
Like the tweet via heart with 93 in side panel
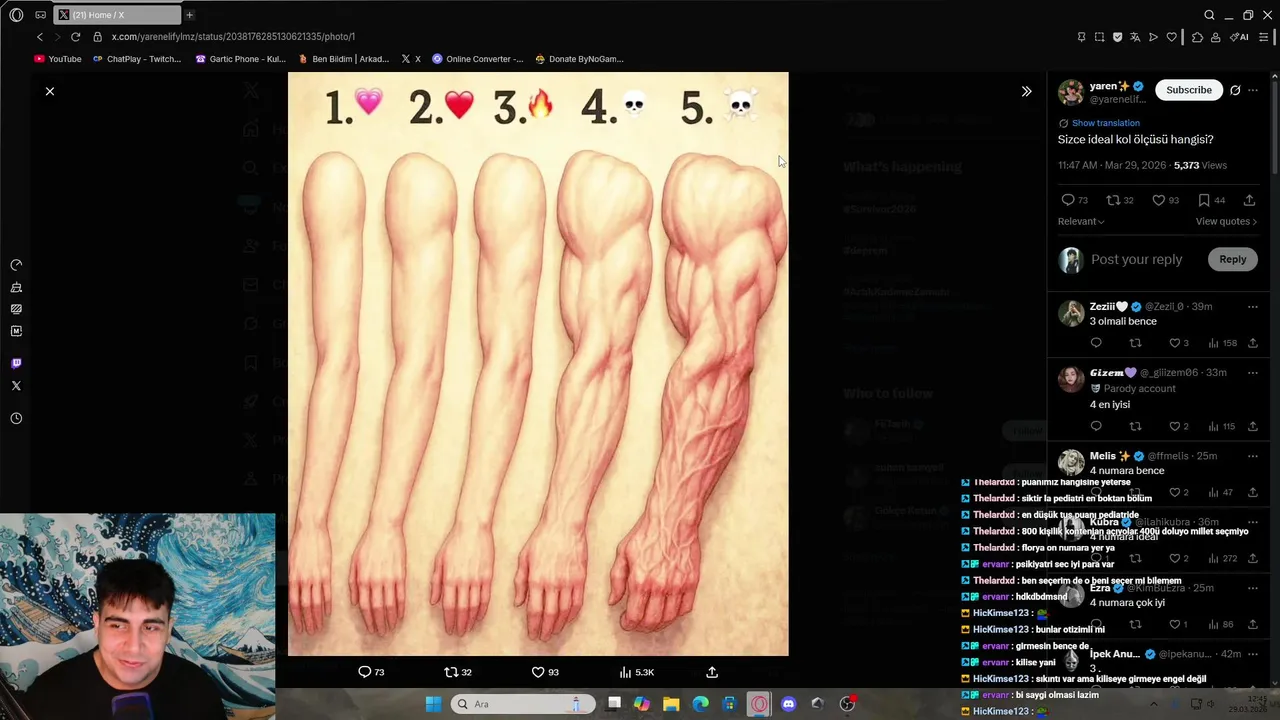[1166, 200]
